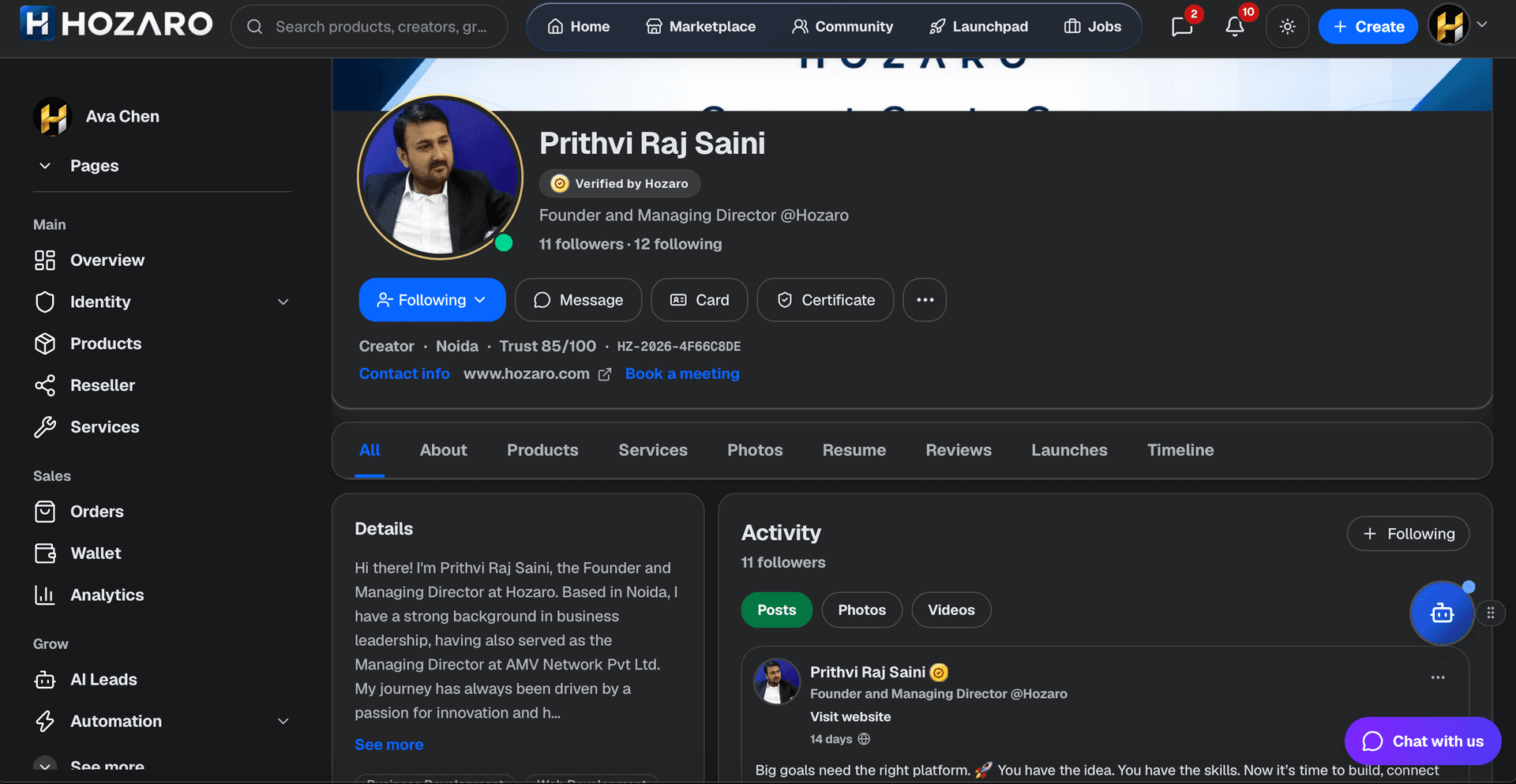Viewport: 1516px width, 784px height.
Task: Open the account menu chevron beside the avatar
Action: 1482,24
